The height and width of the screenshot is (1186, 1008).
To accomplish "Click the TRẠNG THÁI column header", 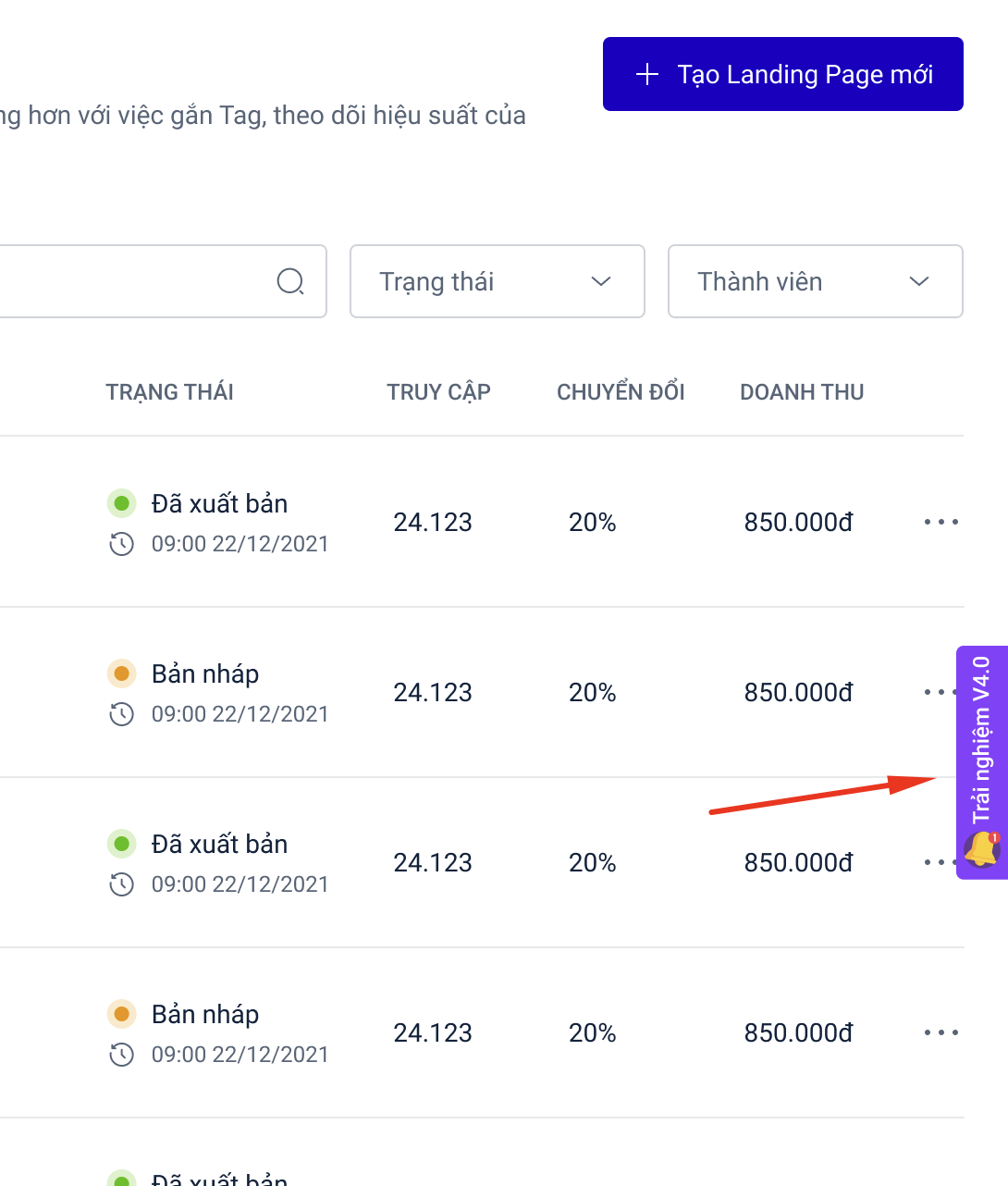I will click(169, 392).
